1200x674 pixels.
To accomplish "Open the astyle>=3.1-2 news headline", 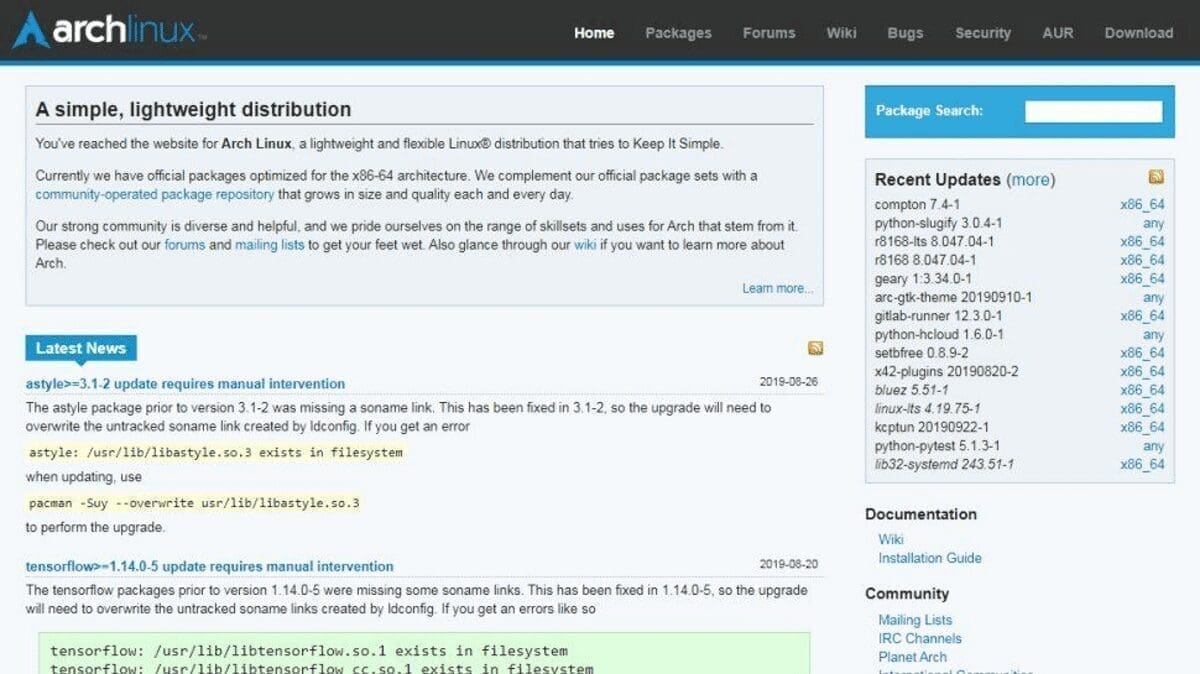I will 185,384.
